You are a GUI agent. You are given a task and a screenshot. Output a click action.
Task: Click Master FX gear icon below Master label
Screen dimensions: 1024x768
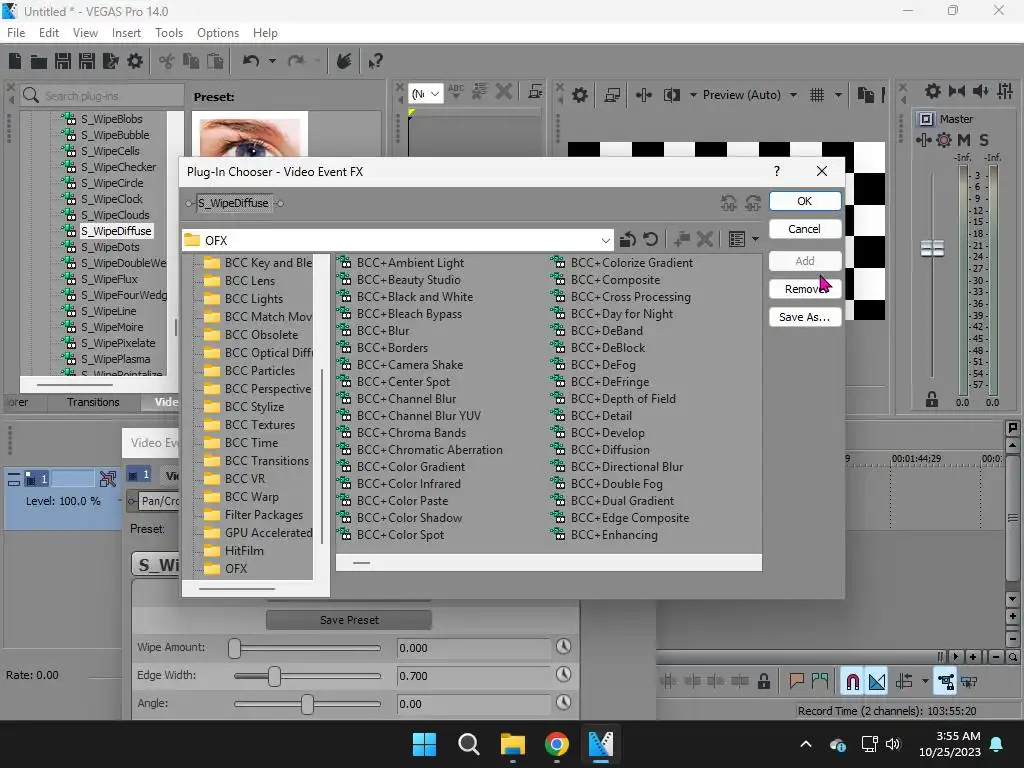tap(944, 140)
